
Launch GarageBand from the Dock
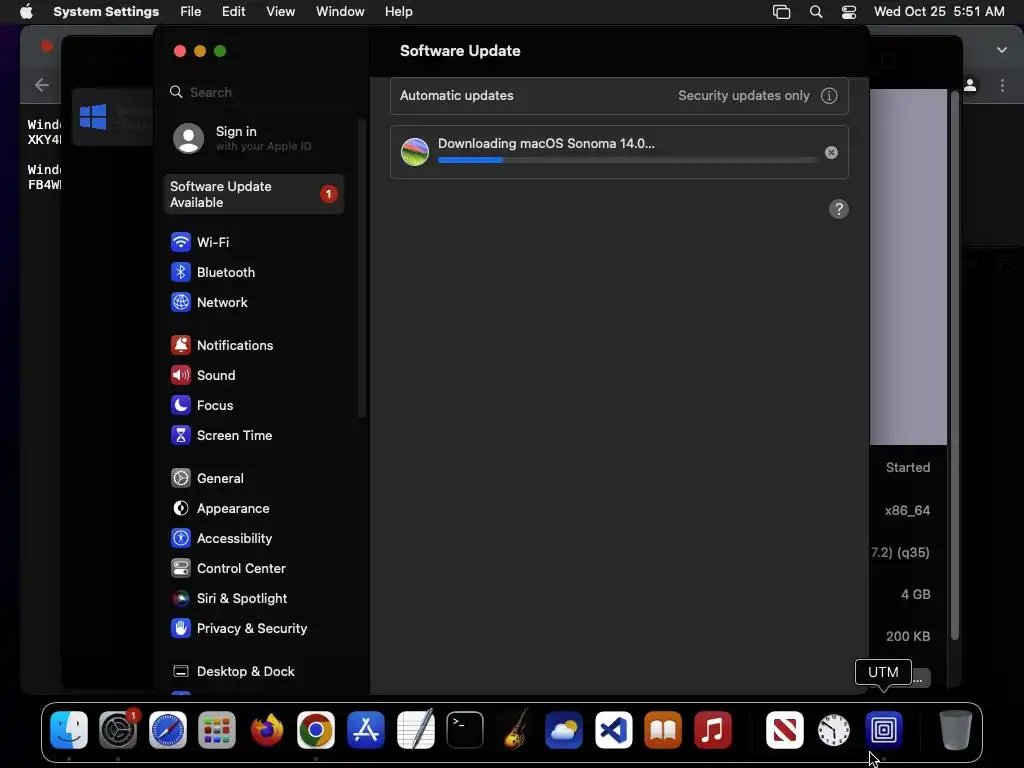pos(515,729)
